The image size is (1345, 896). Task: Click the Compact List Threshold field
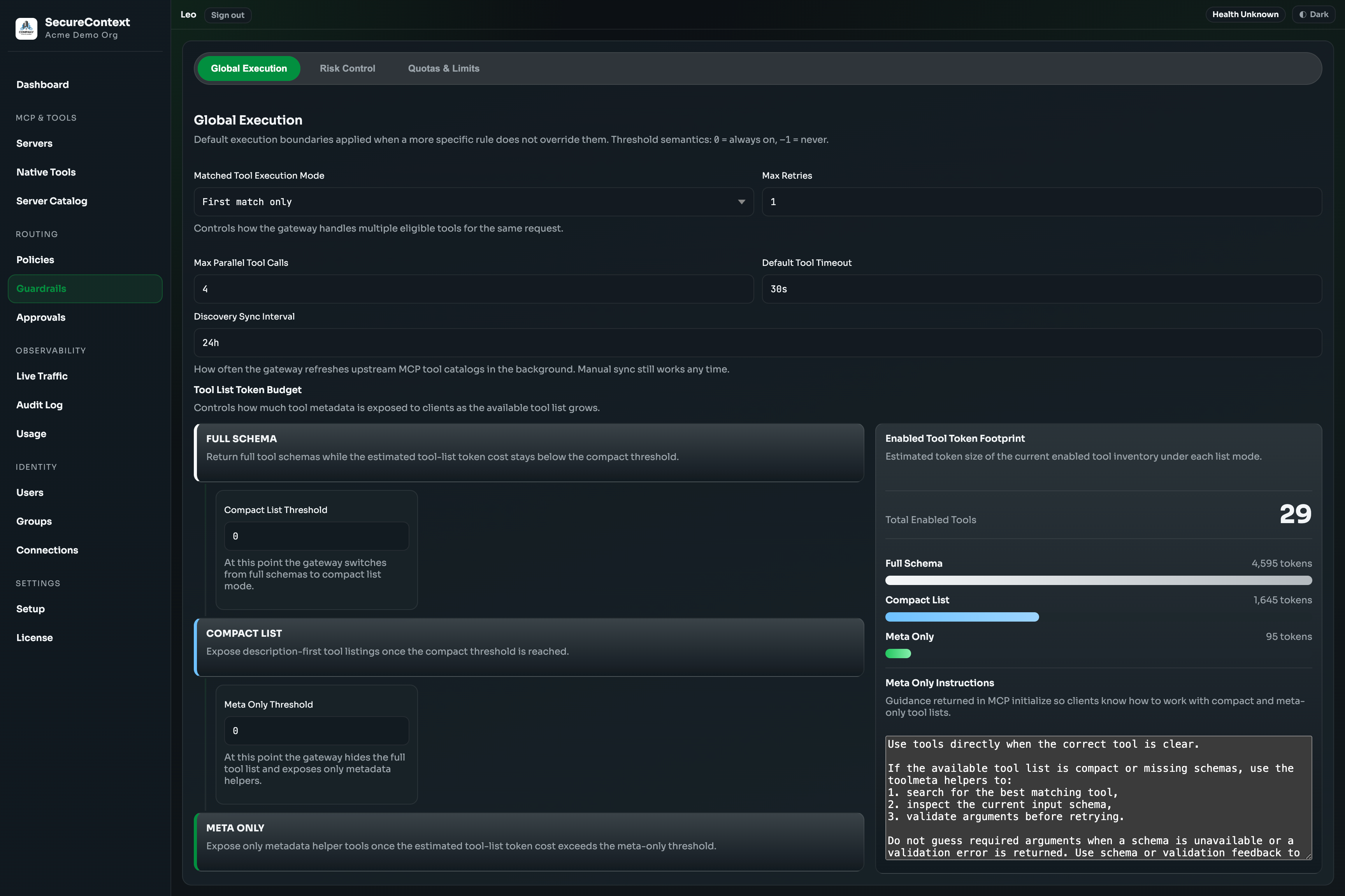tap(316, 536)
